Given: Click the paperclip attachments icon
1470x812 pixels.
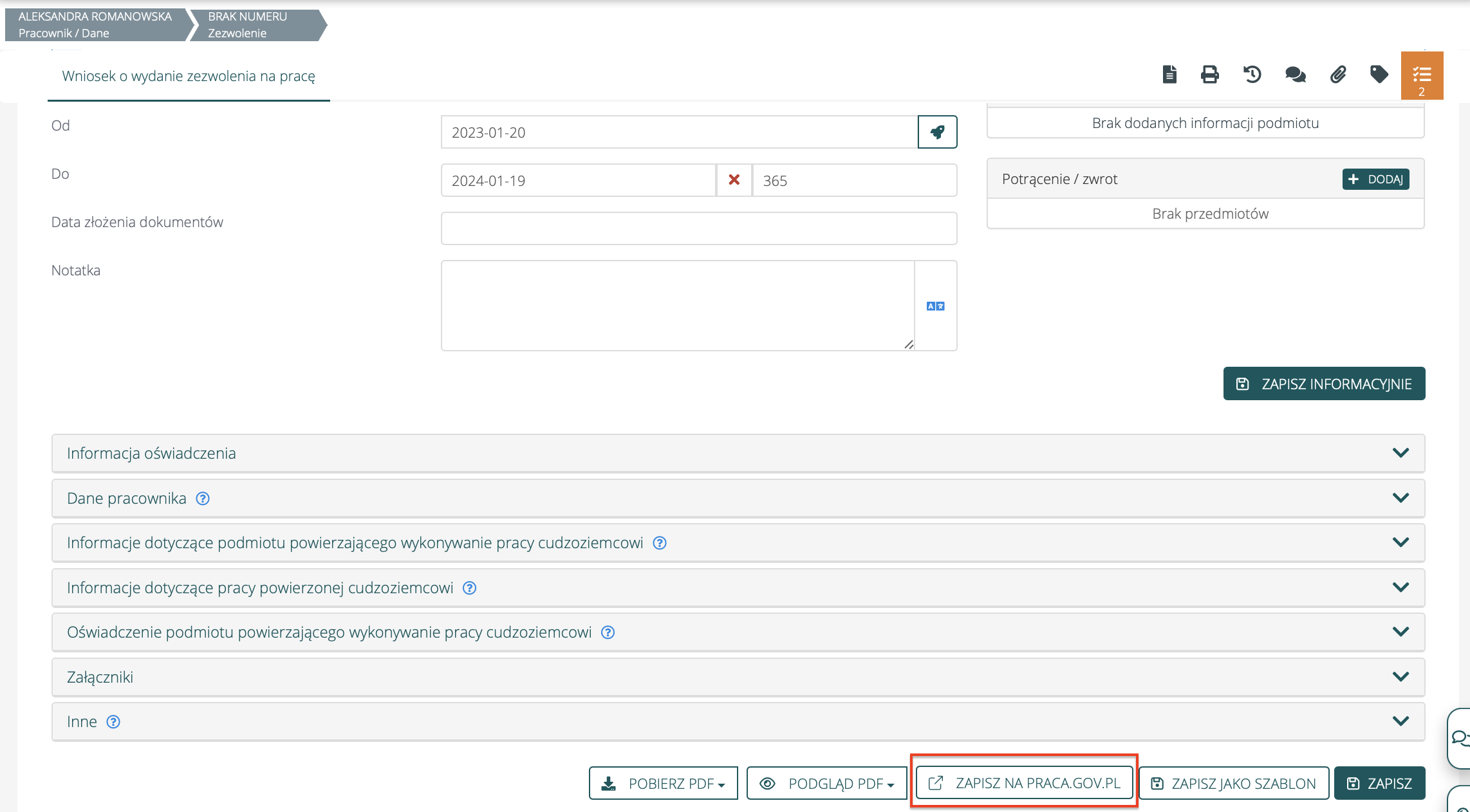Looking at the screenshot, I should pos(1338,75).
